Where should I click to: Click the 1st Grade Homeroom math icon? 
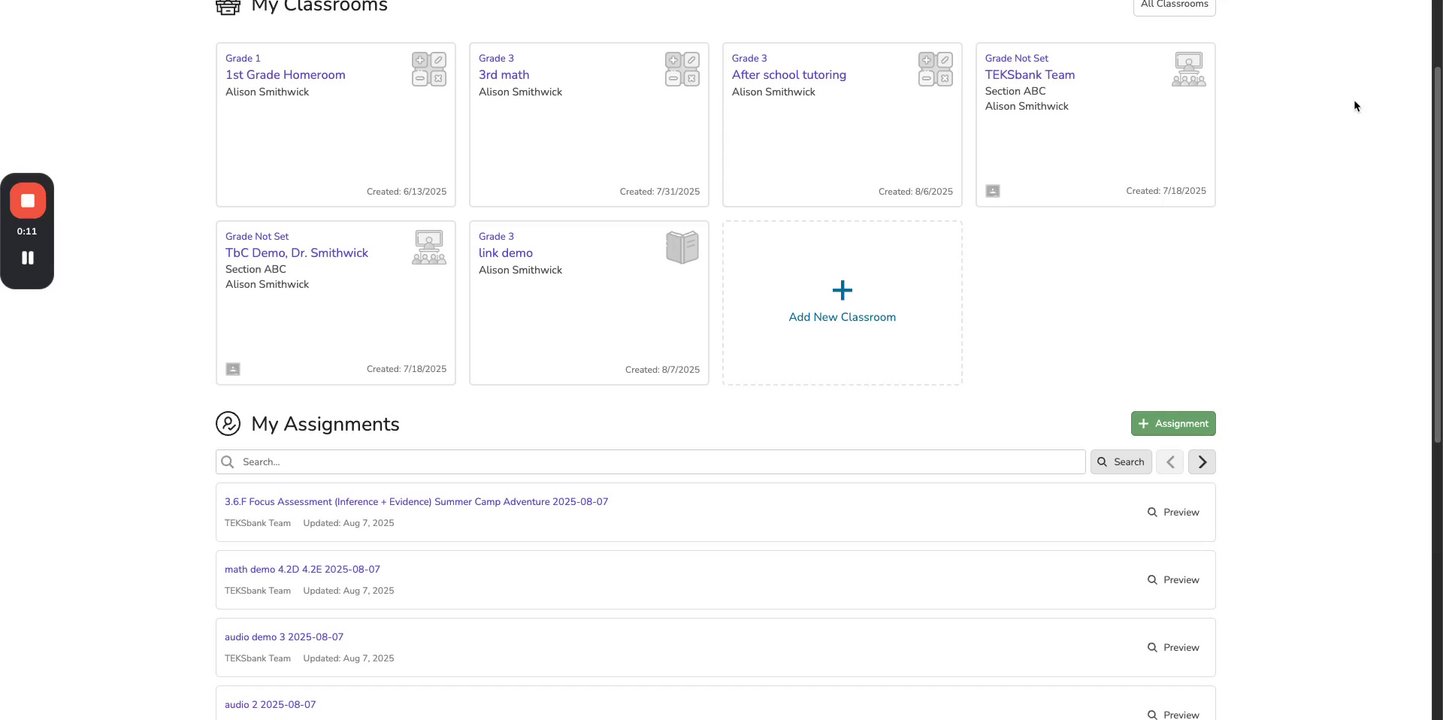click(429, 69)
